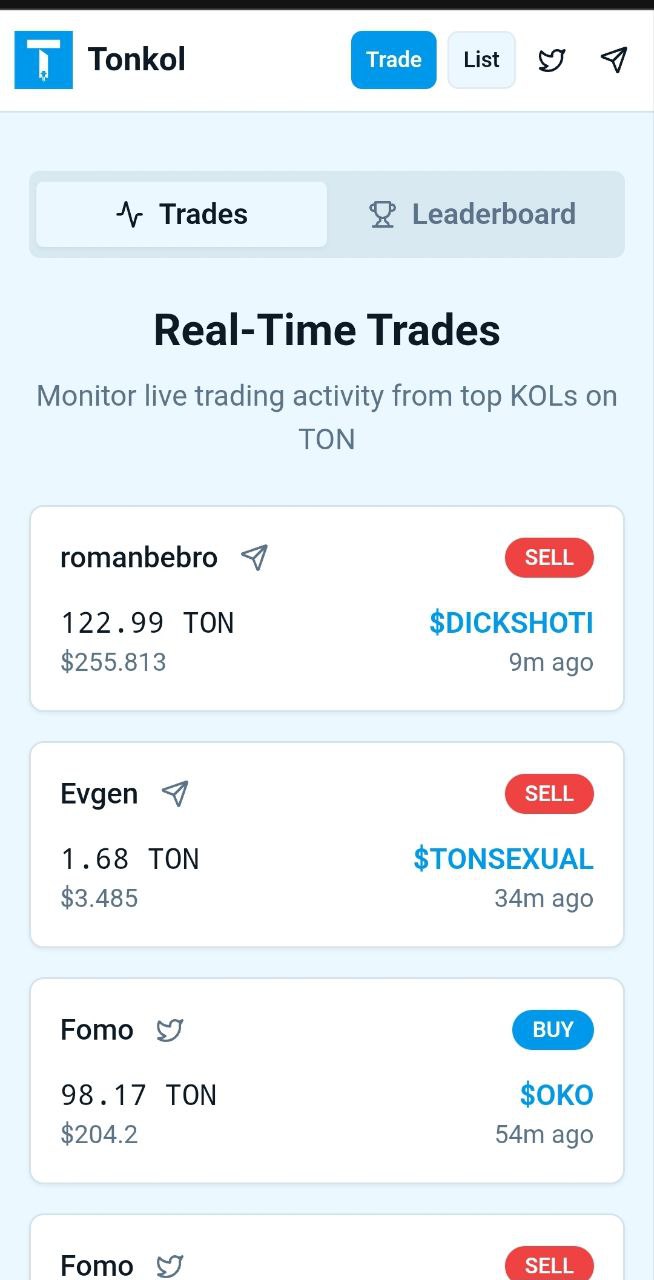Viewport: 654px width, 1280px height.
Task: Open the $OKO token link
Action: click(555, 1094)
